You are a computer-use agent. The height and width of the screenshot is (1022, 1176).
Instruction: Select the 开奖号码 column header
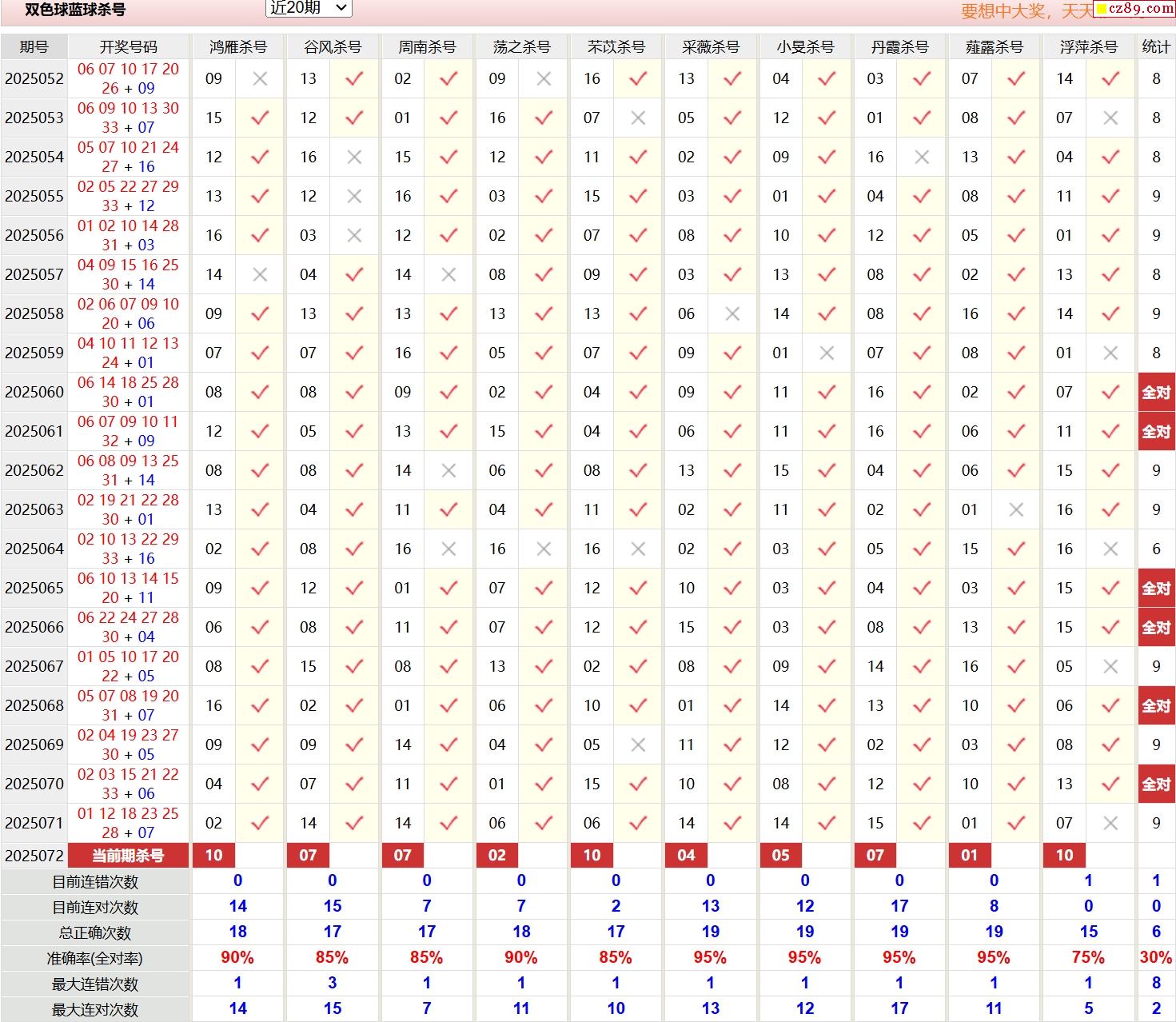tap(128, 46)
